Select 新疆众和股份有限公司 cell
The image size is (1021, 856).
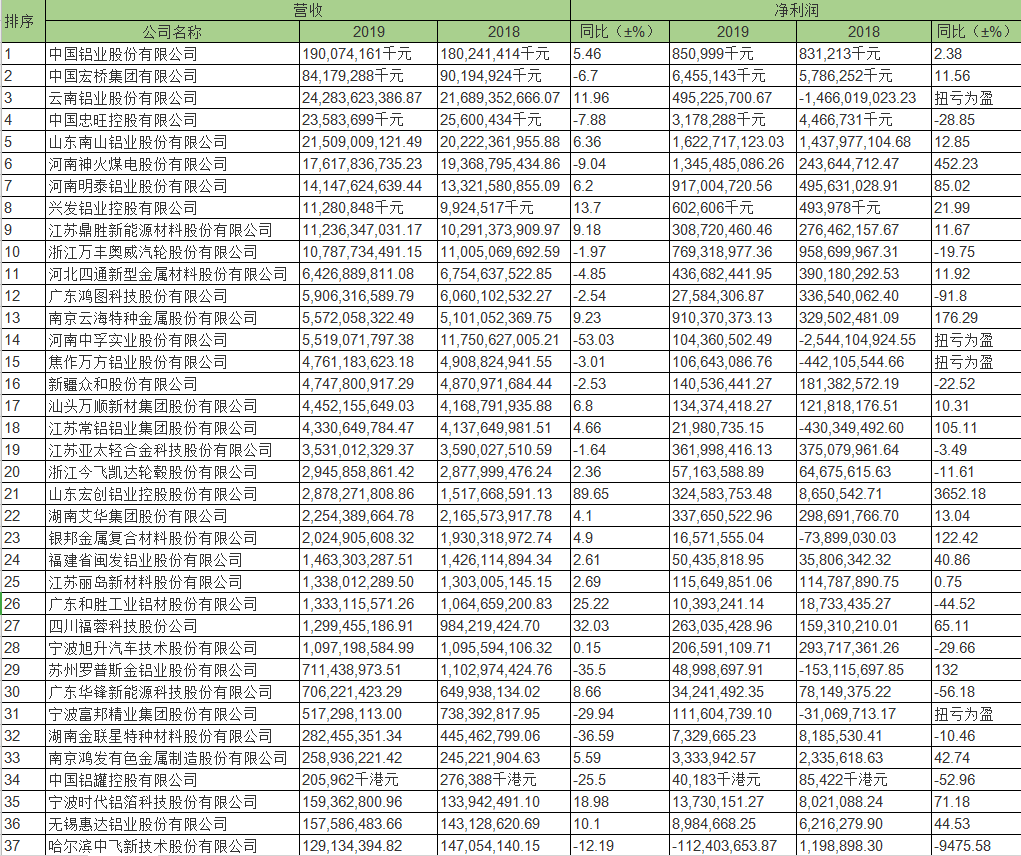coord(173,384)
